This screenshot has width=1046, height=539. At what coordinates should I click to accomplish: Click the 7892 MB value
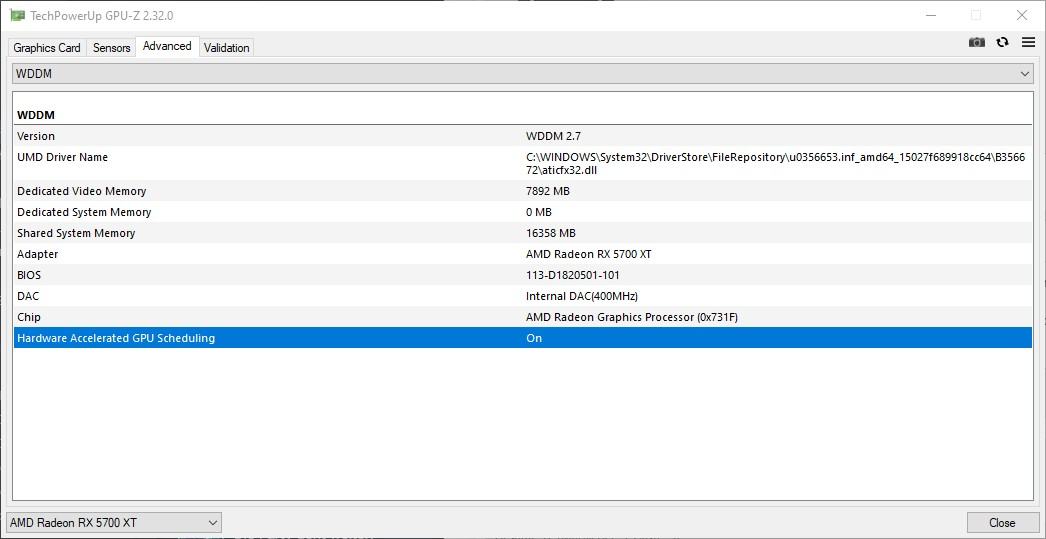click(548, 191)
